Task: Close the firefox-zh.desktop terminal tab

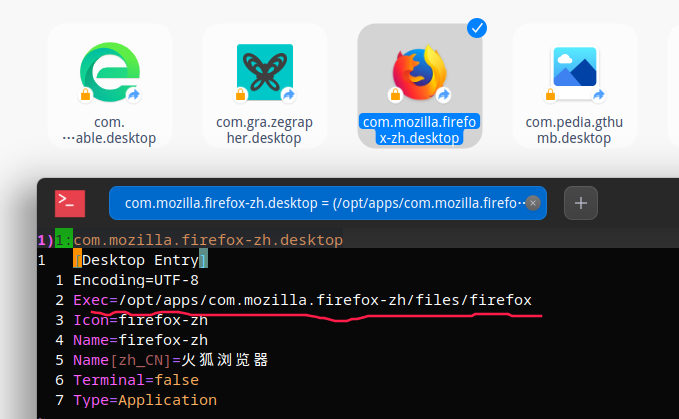Action: click(533, 203)
